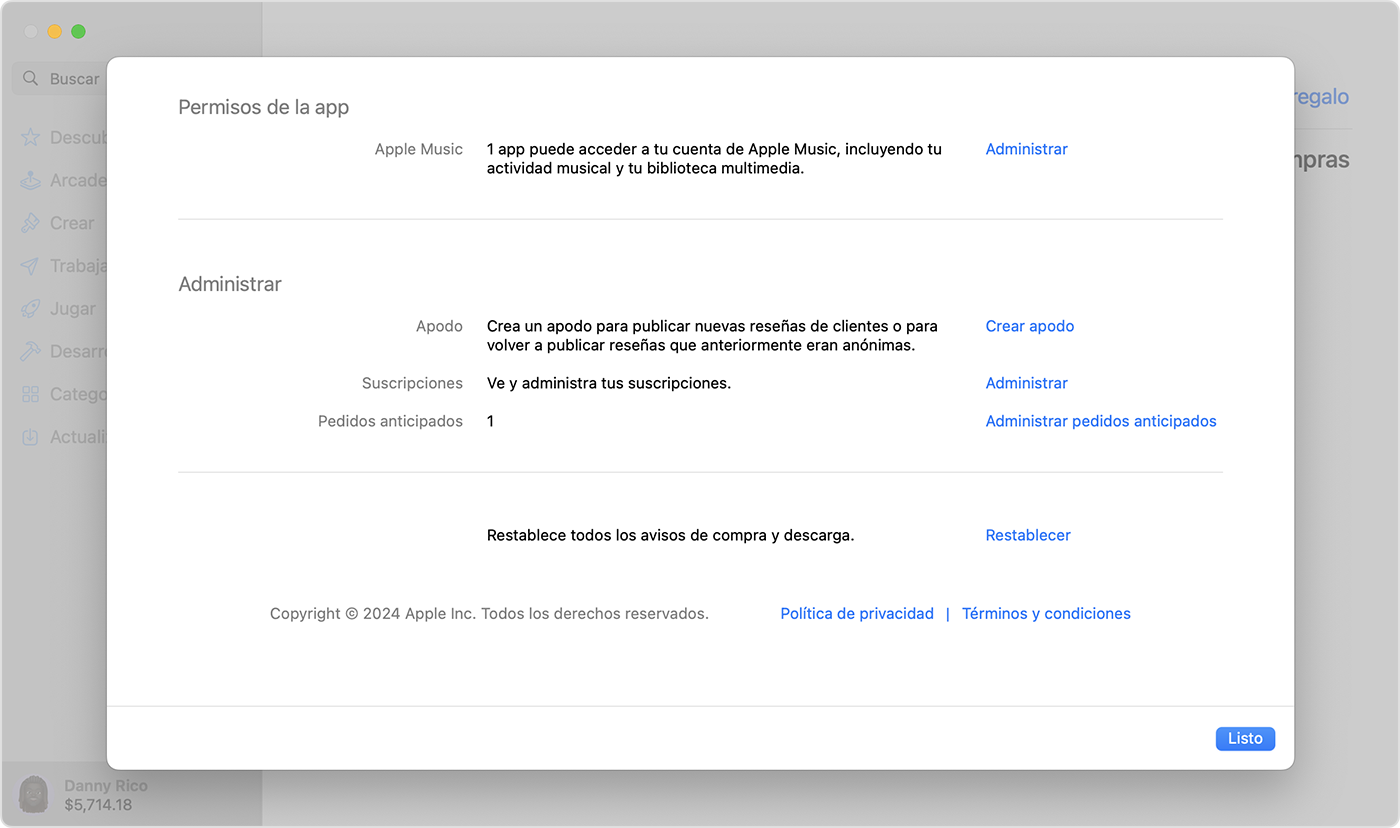Viewport: 1400px width, 828px height.
Task: Select the Descubre star icon in the sidebar
Action: 31,137
